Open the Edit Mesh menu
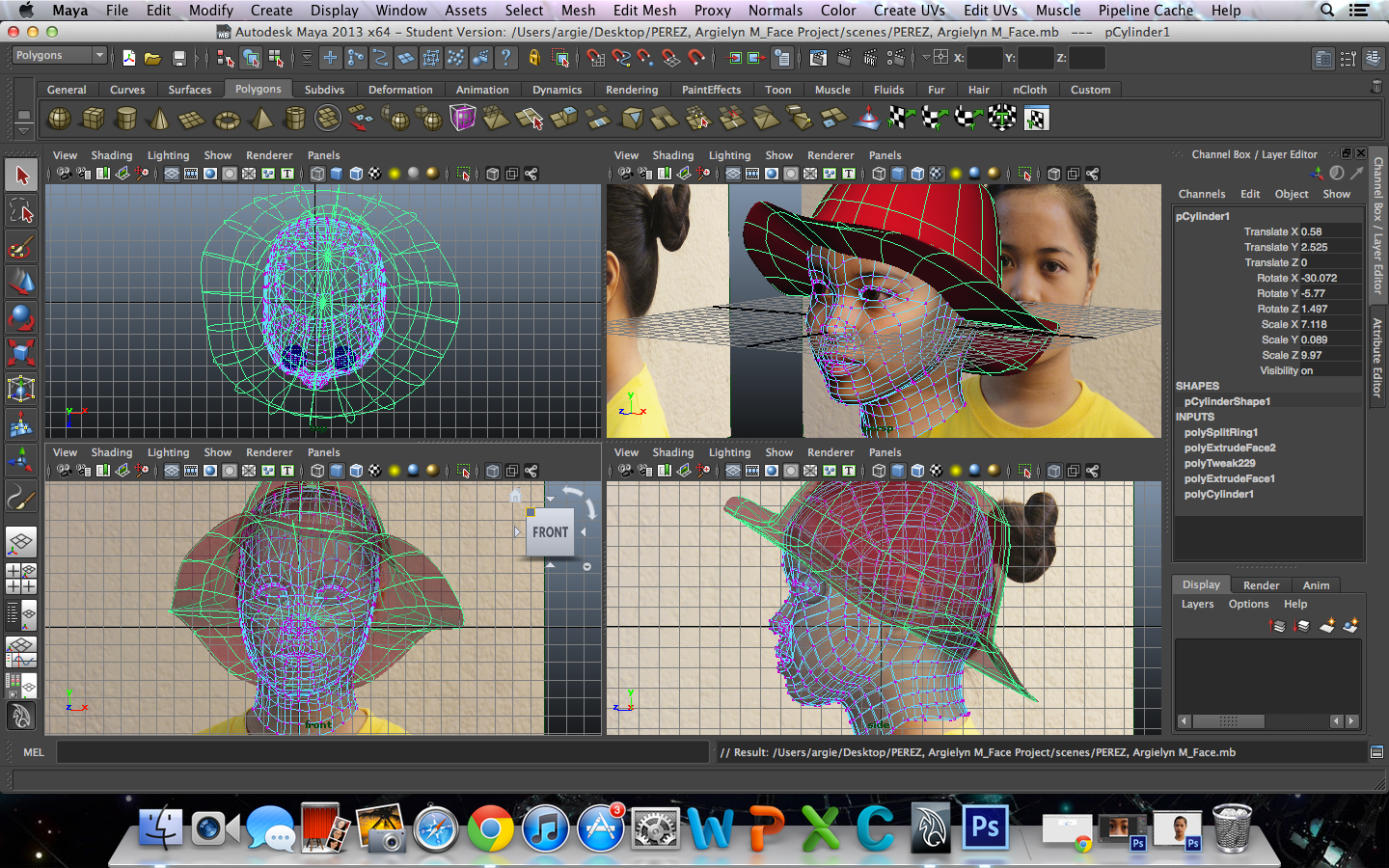 tap(644, 11)
